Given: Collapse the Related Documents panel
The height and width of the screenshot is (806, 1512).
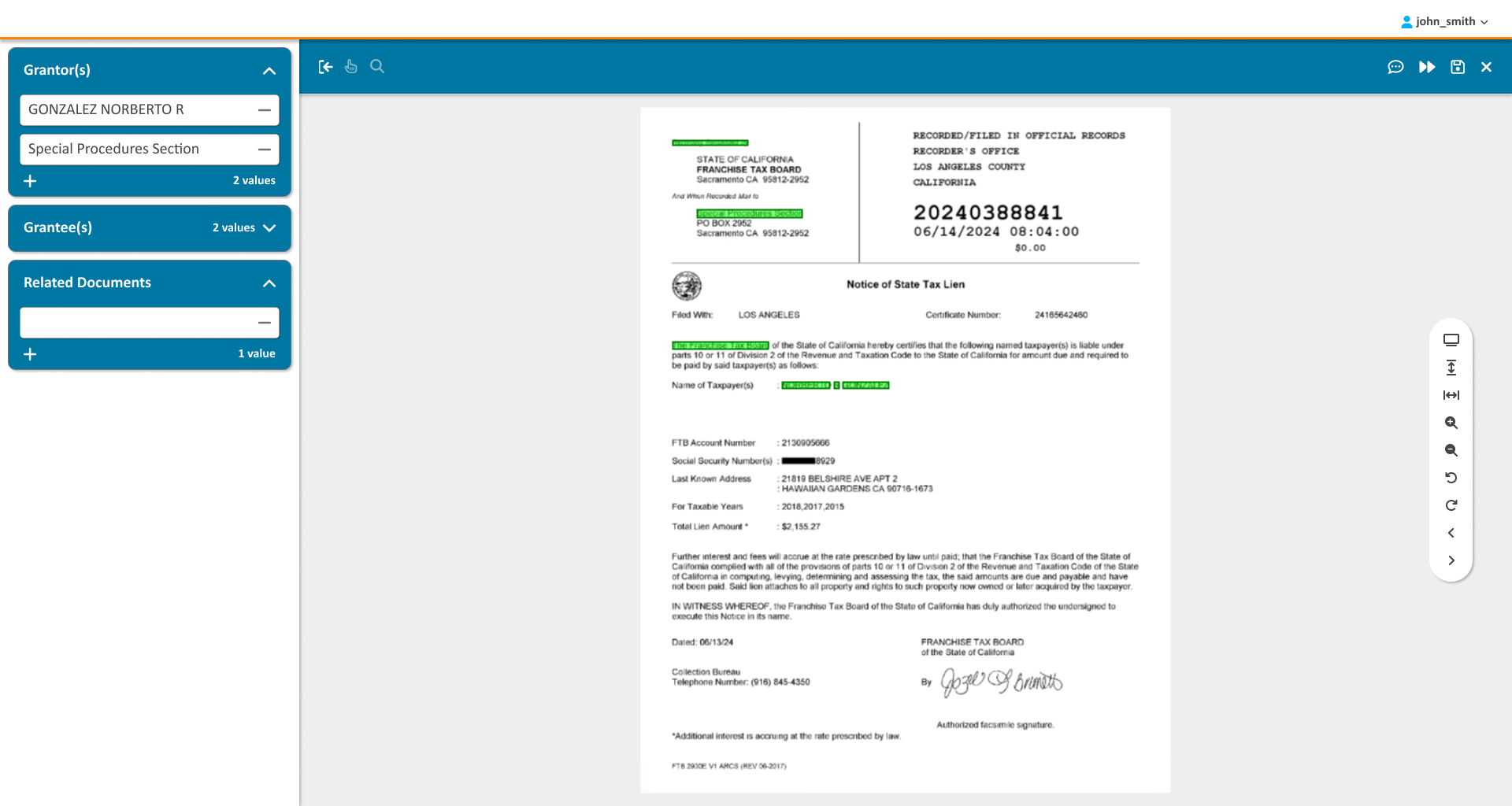Looking at the screenshot, I should click(x=269, y=283).
